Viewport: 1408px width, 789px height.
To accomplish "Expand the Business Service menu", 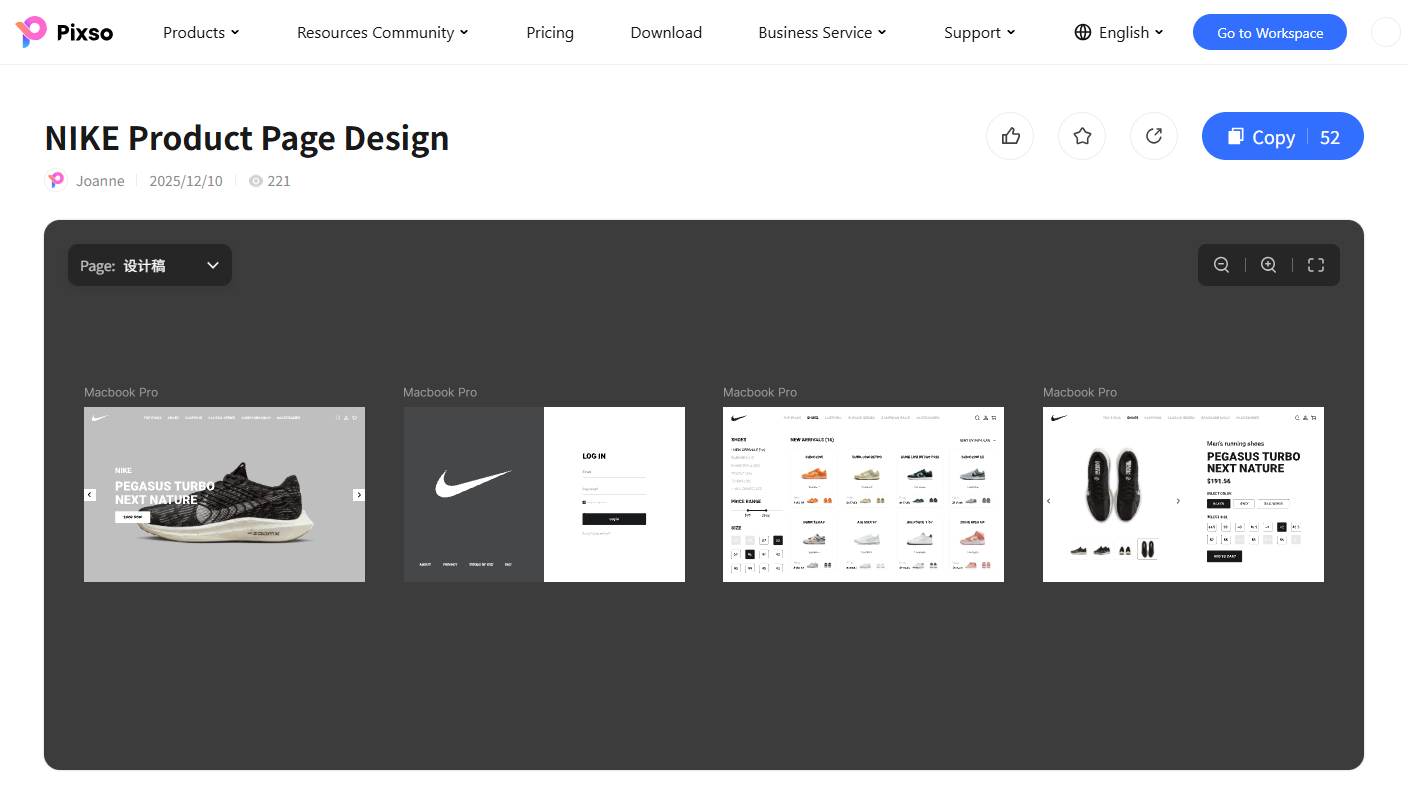I will click(822, 32).
